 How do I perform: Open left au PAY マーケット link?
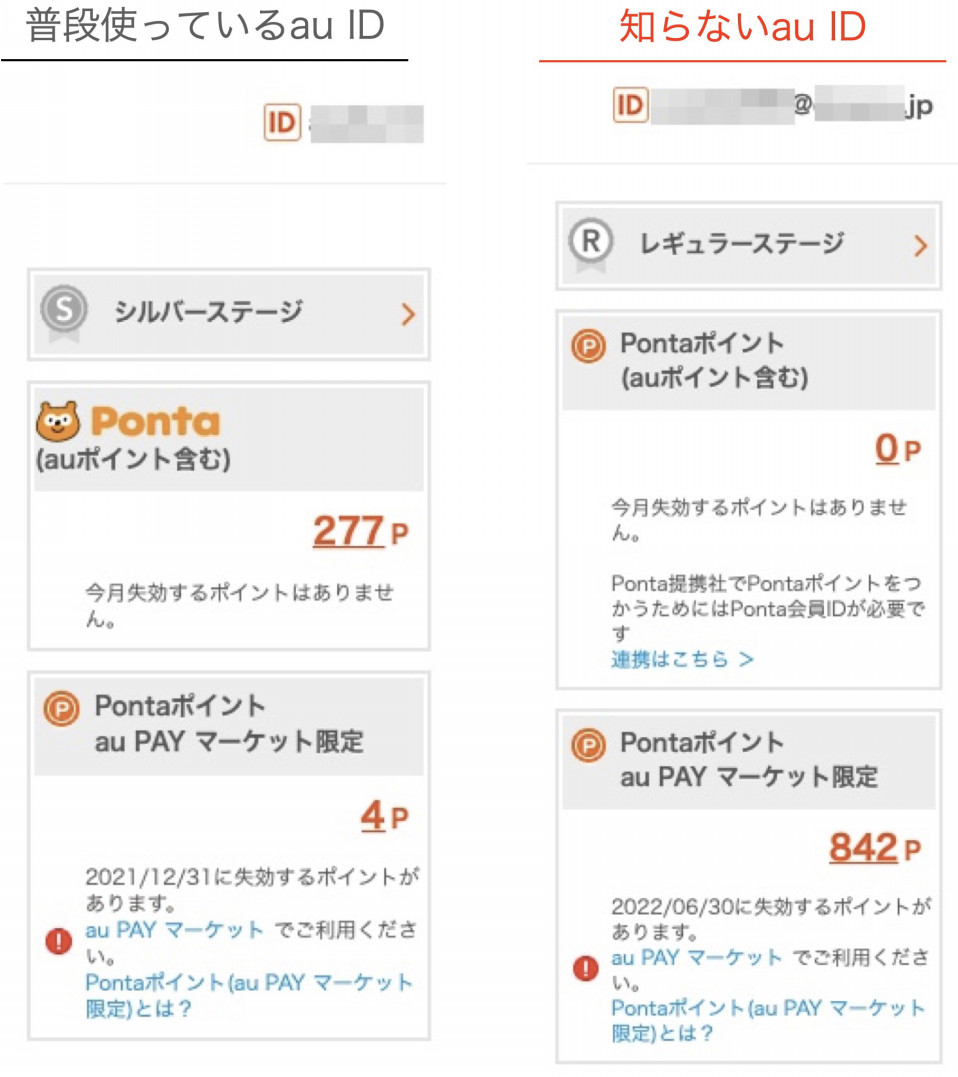[174, 930]
